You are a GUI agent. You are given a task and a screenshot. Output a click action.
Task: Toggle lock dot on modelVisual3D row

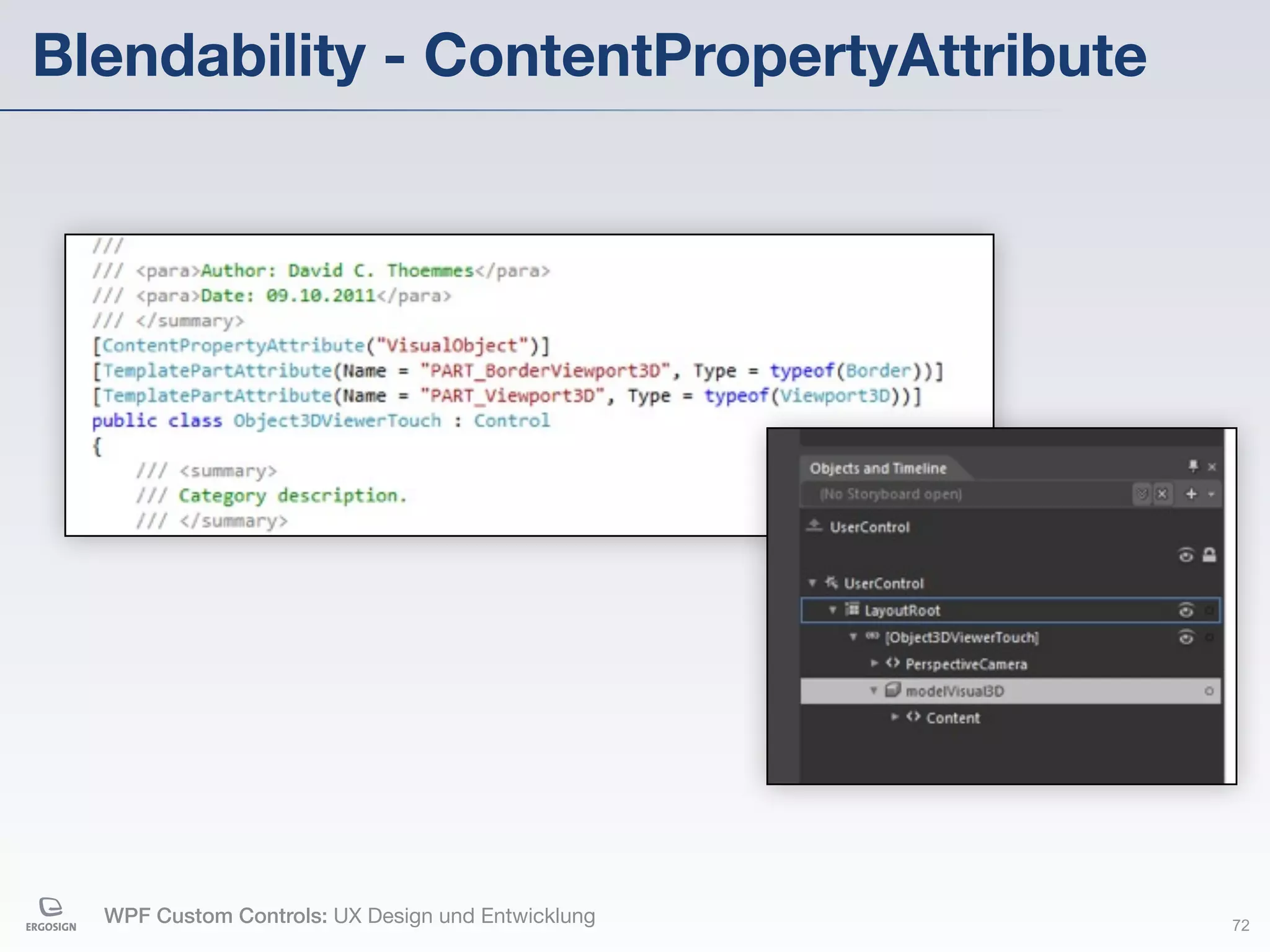pos(1209,690)
